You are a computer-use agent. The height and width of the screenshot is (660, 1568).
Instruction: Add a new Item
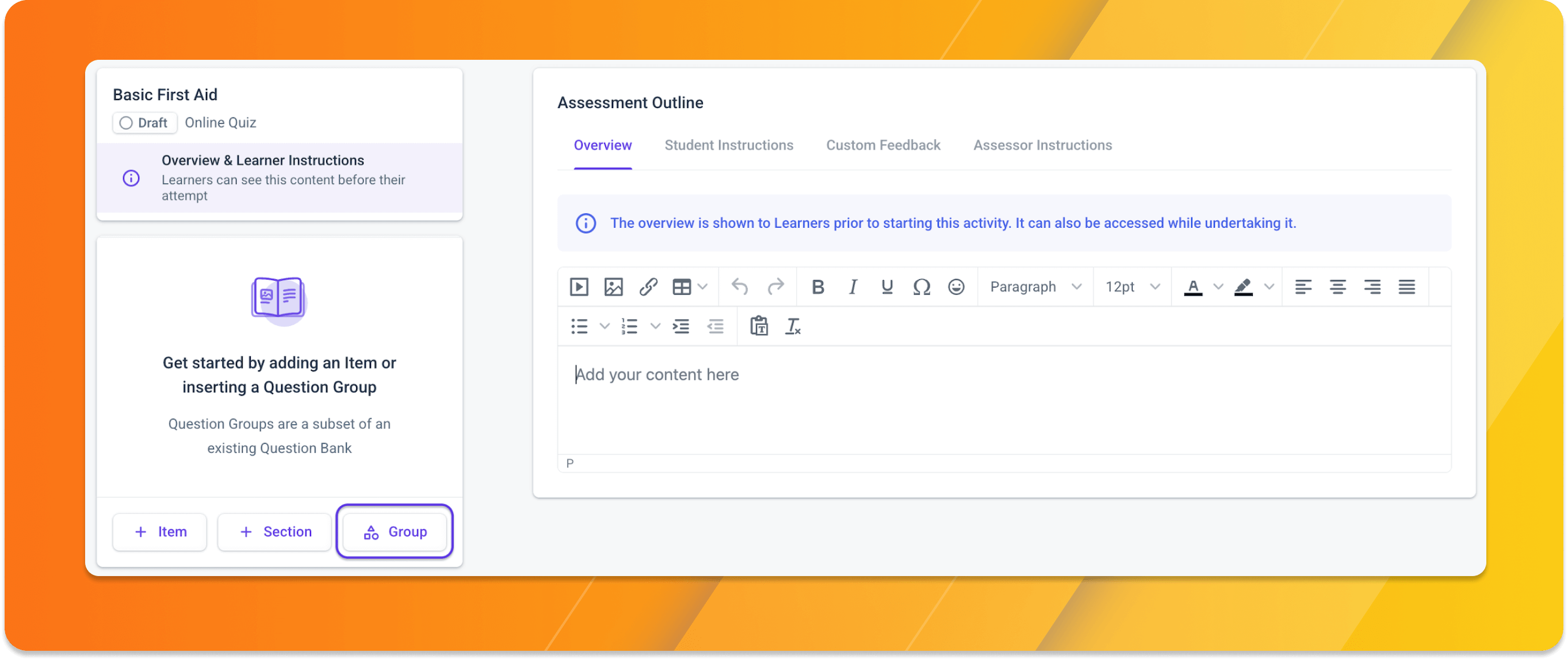coord(159,532)
